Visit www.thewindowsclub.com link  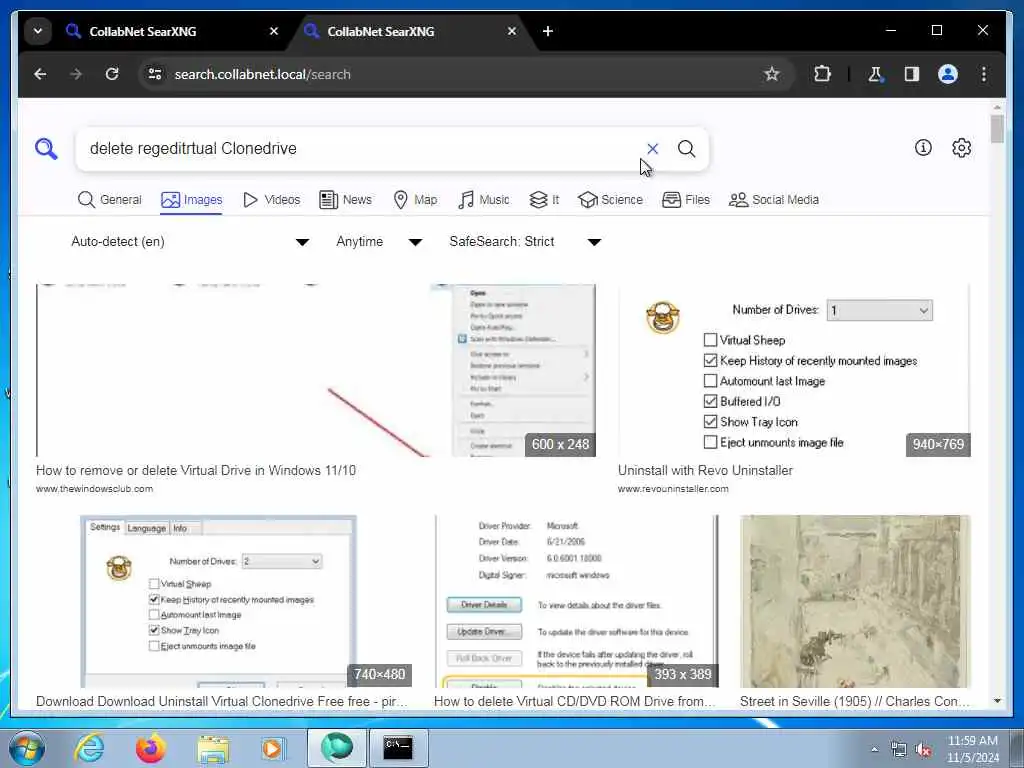95,488
